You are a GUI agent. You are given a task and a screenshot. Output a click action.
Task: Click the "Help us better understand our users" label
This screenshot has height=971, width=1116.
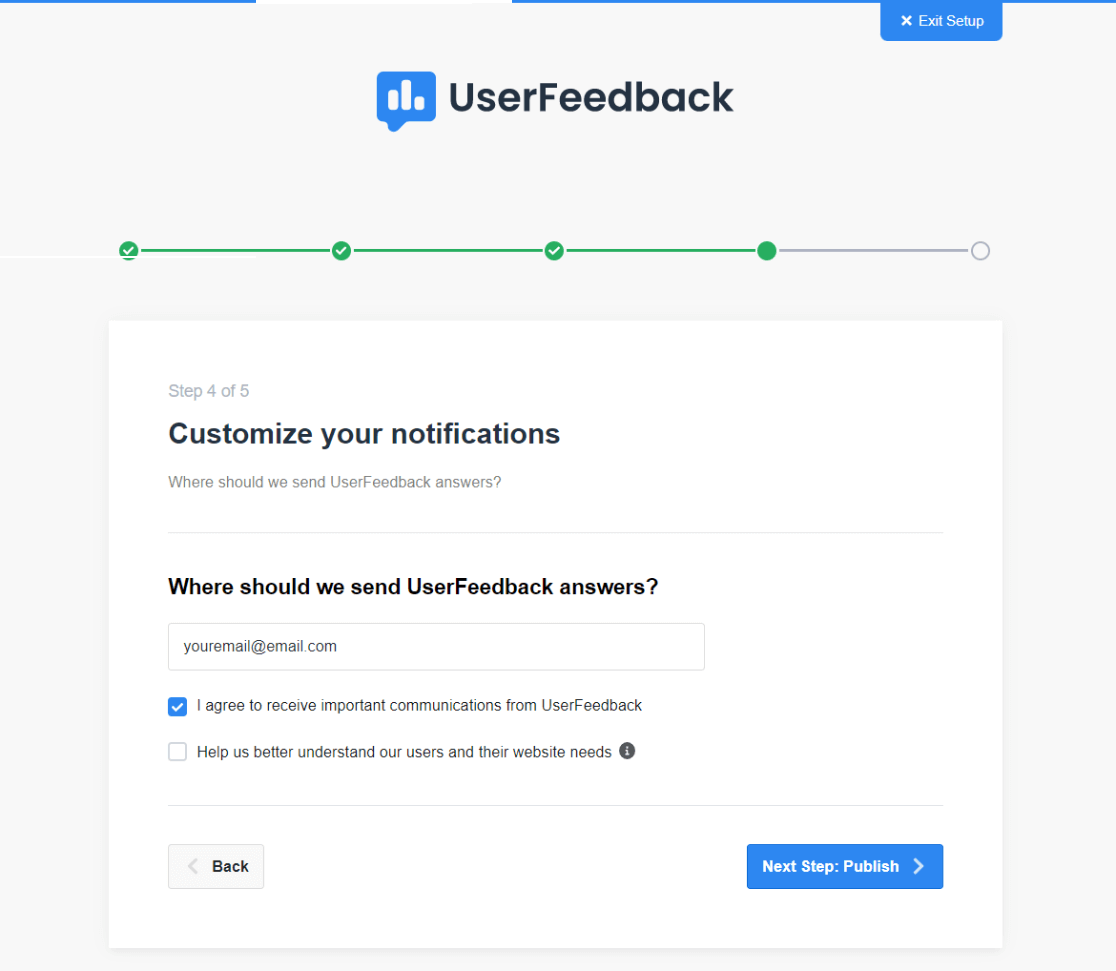(404, 752)
